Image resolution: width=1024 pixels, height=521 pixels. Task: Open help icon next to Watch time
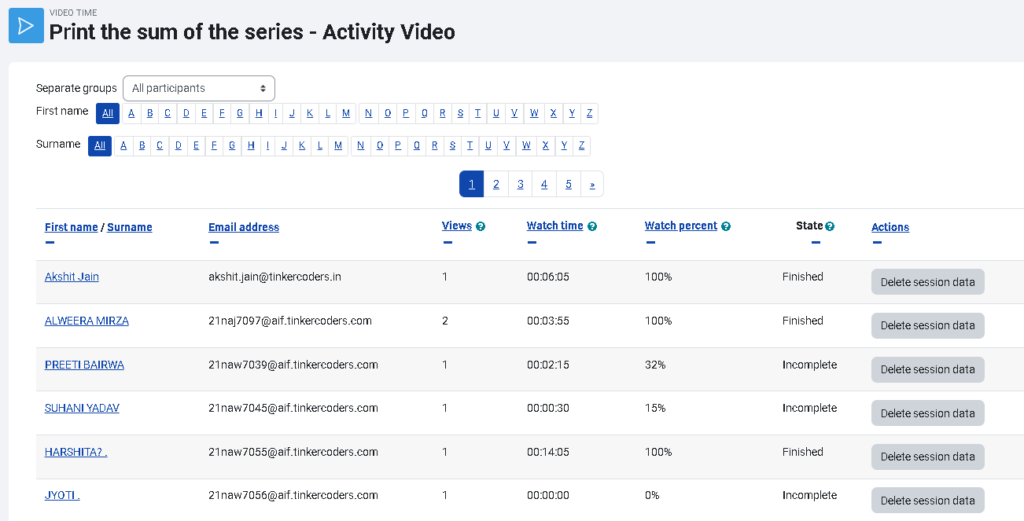click(x=592, y=227)
